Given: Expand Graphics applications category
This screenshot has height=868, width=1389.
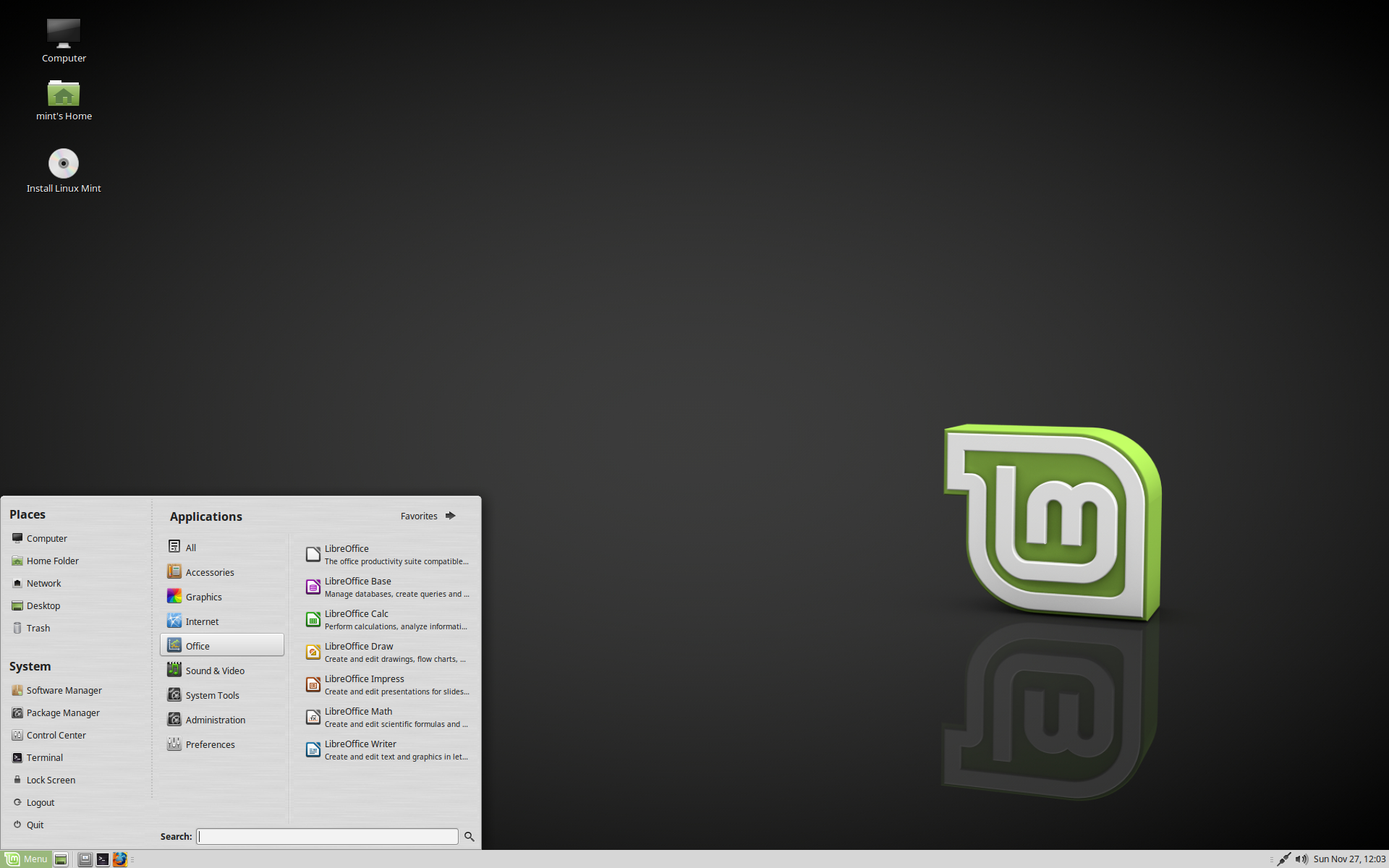Looking at the screenshot, I should click(x=203, y=596).
